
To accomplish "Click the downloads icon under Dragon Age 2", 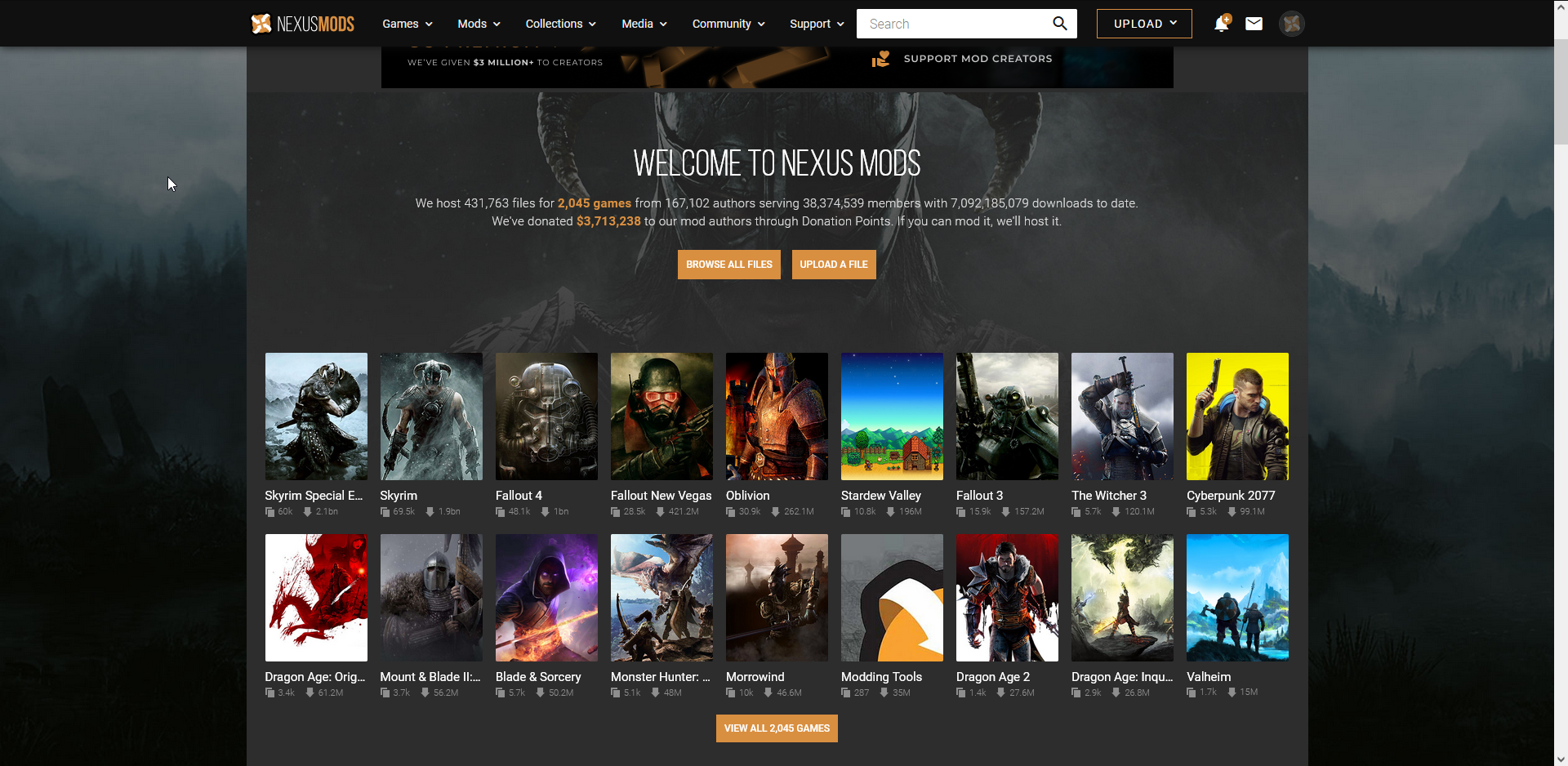I will [1000, 693].
